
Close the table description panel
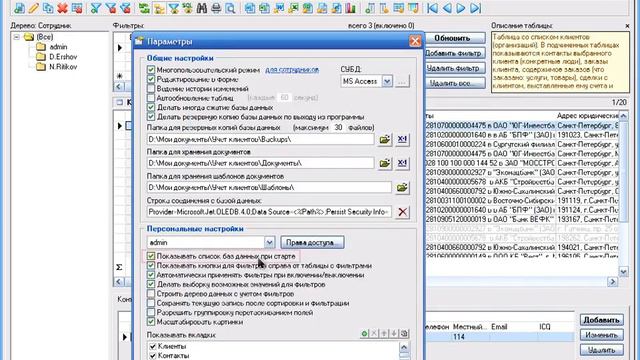click(627, 26)
